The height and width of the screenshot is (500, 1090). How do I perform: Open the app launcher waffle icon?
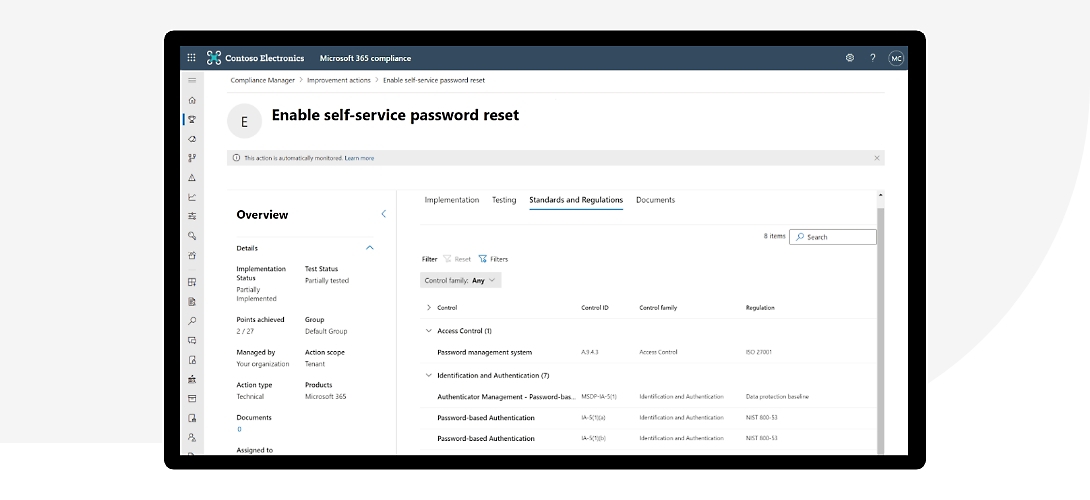pos(192,58)
